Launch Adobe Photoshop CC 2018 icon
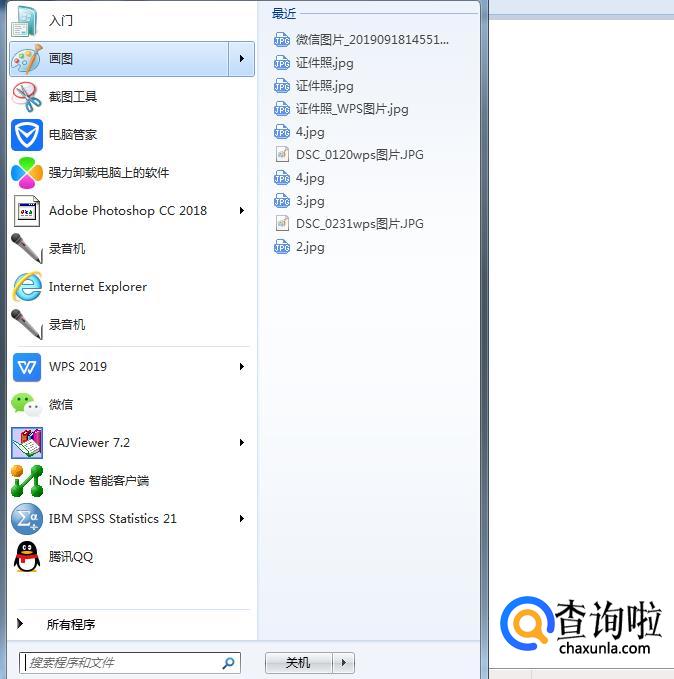Screen dimensions: 674x679 pyautogui.click(x=27, y=211)
